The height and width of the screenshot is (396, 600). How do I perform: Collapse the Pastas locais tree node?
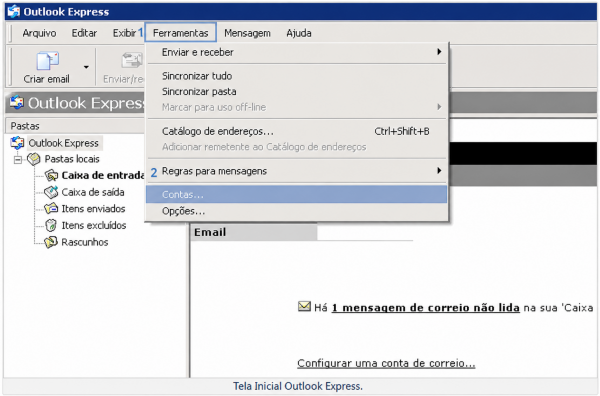[18, 159]
